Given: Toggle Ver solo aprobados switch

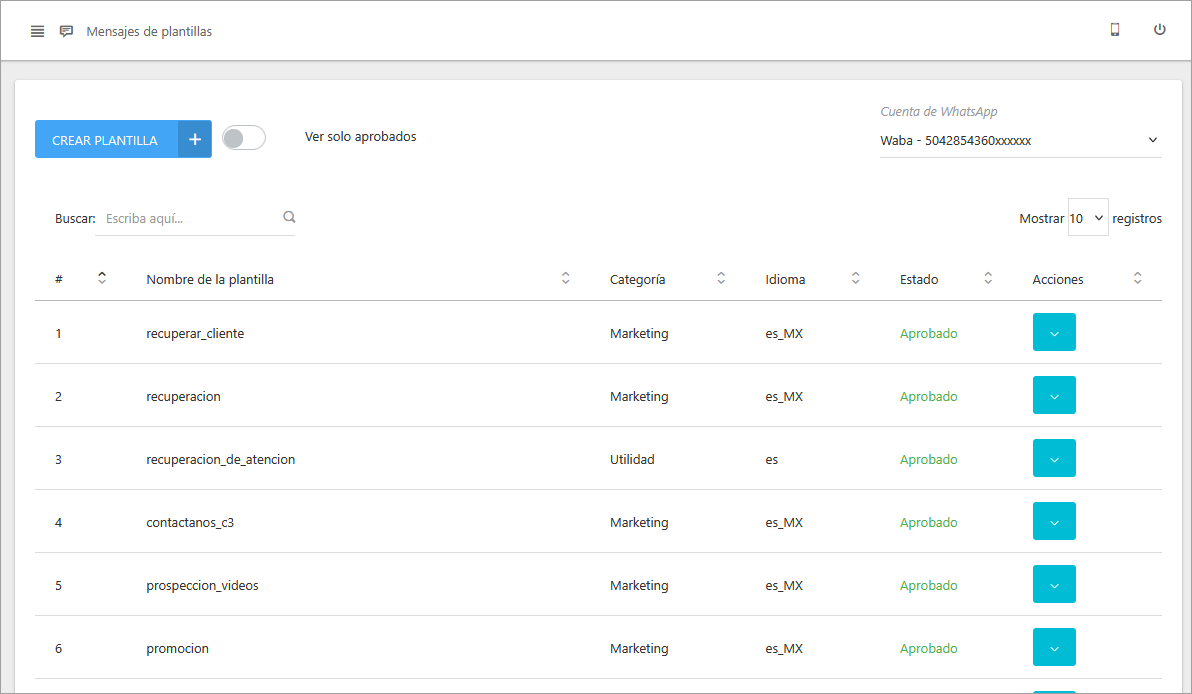Looking at the screenshot, I should tap(243, 138).
